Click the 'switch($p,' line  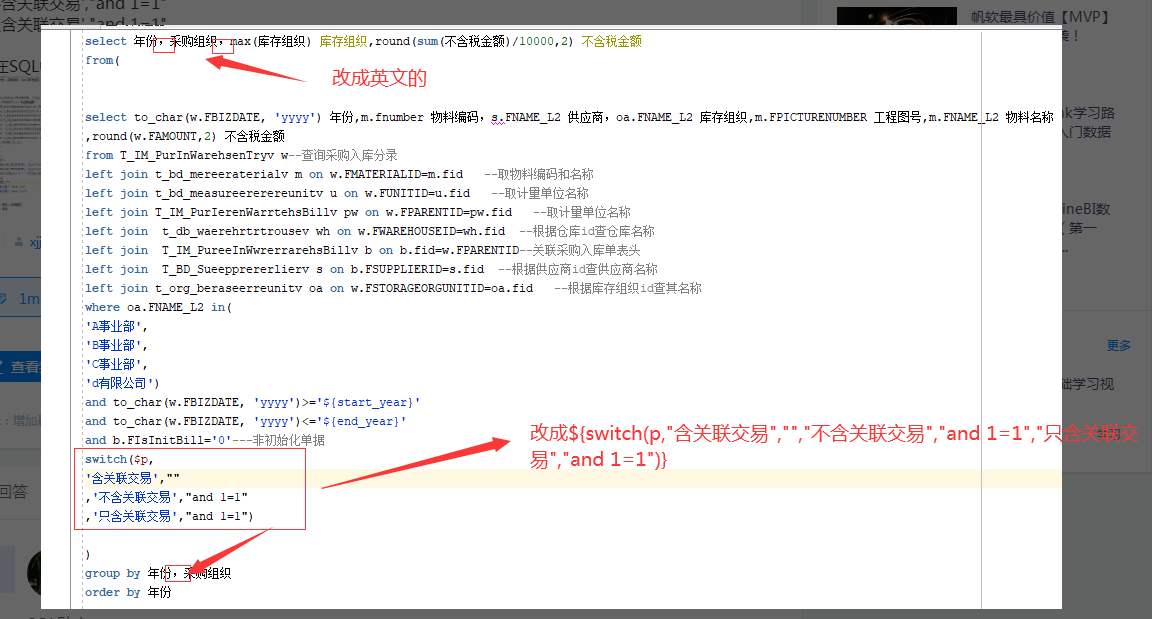[119, 460]
